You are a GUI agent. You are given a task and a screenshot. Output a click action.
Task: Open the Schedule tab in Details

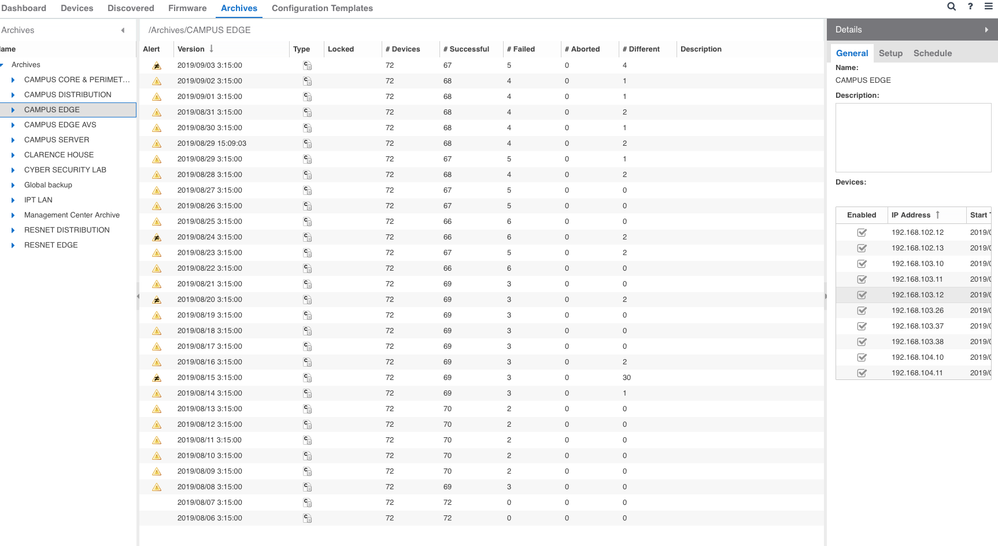coord(932,53)
